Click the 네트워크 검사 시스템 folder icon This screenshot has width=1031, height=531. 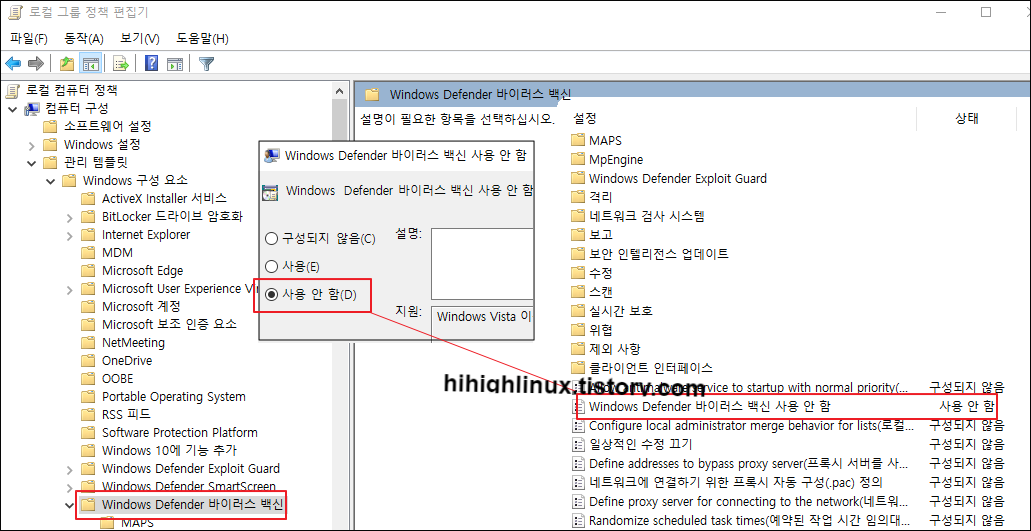578,216
